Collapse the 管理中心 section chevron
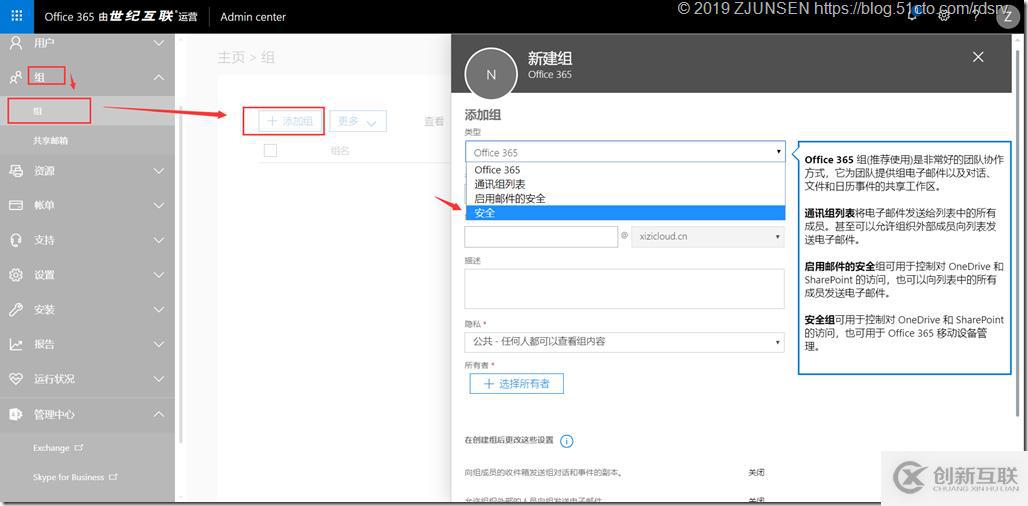Screen dimensions: 1028x506 (x=159, y=414)
